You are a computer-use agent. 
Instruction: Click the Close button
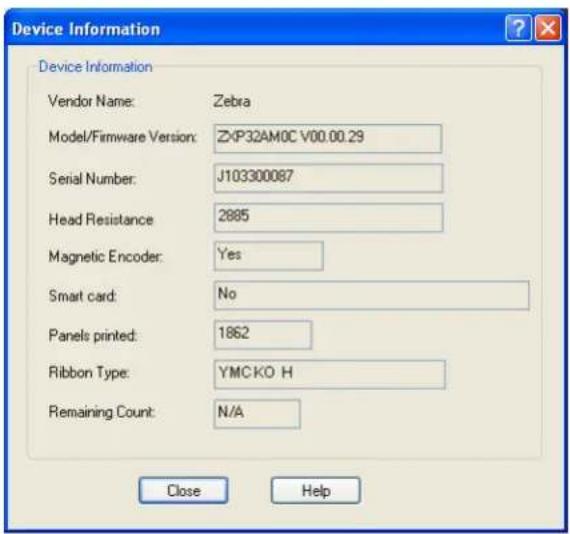(184, 490)
